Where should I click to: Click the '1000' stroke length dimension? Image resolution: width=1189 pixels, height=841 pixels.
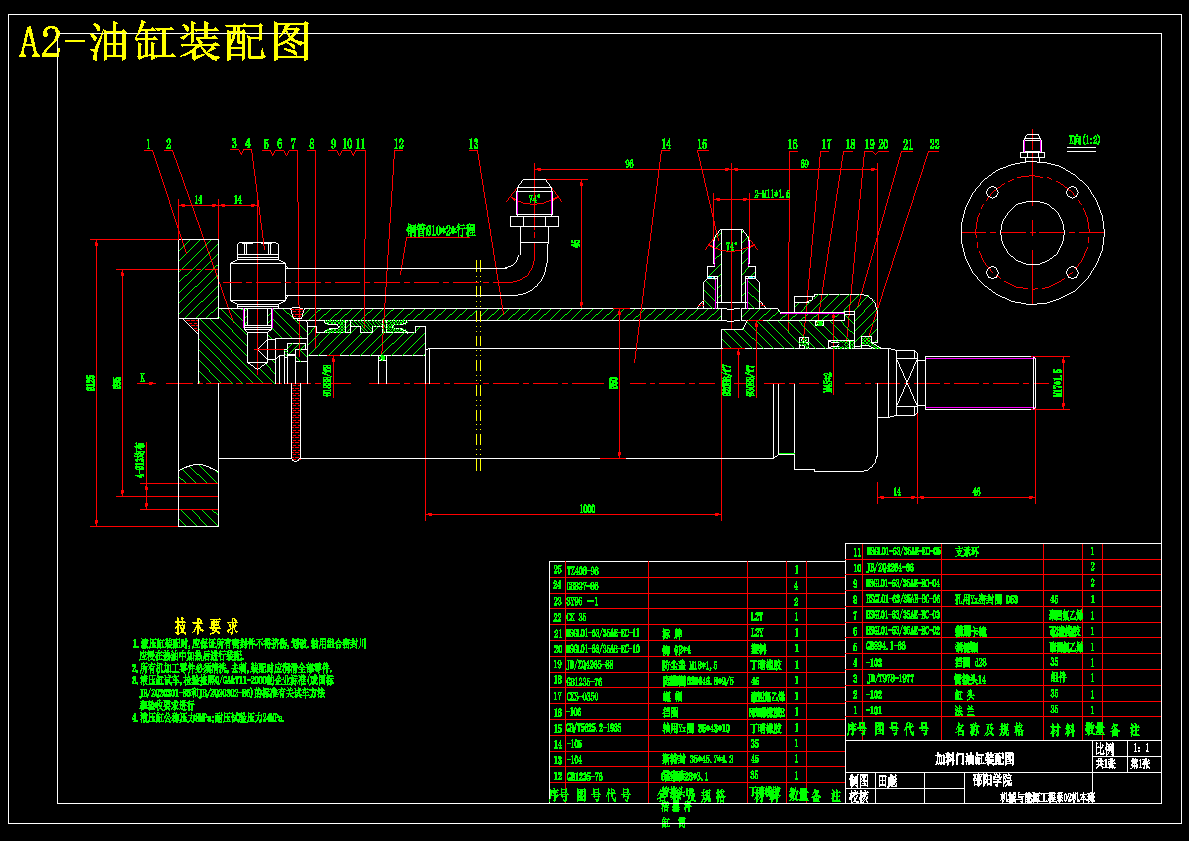pos(586,508)
